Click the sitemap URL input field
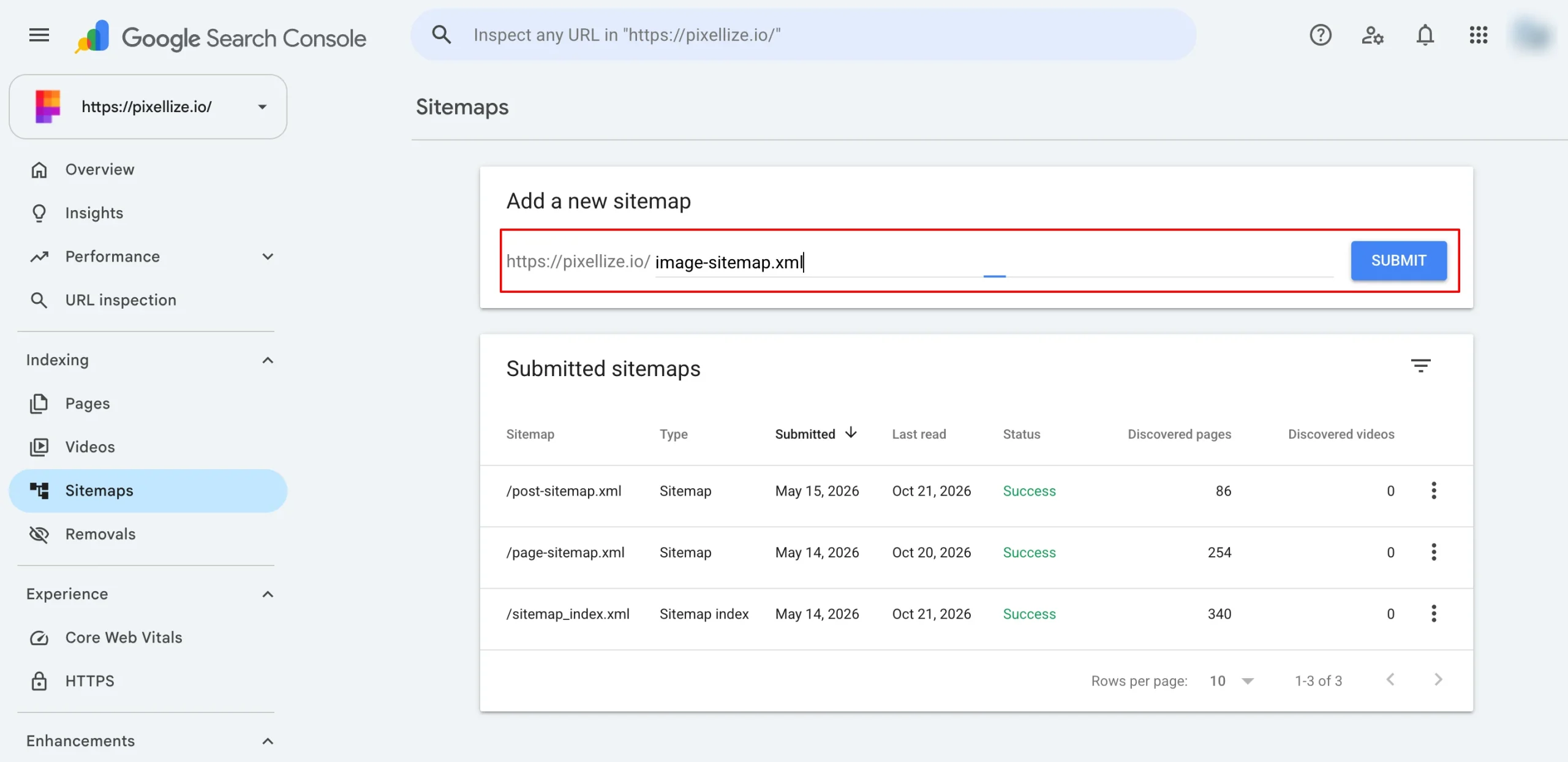 [993, 262]
